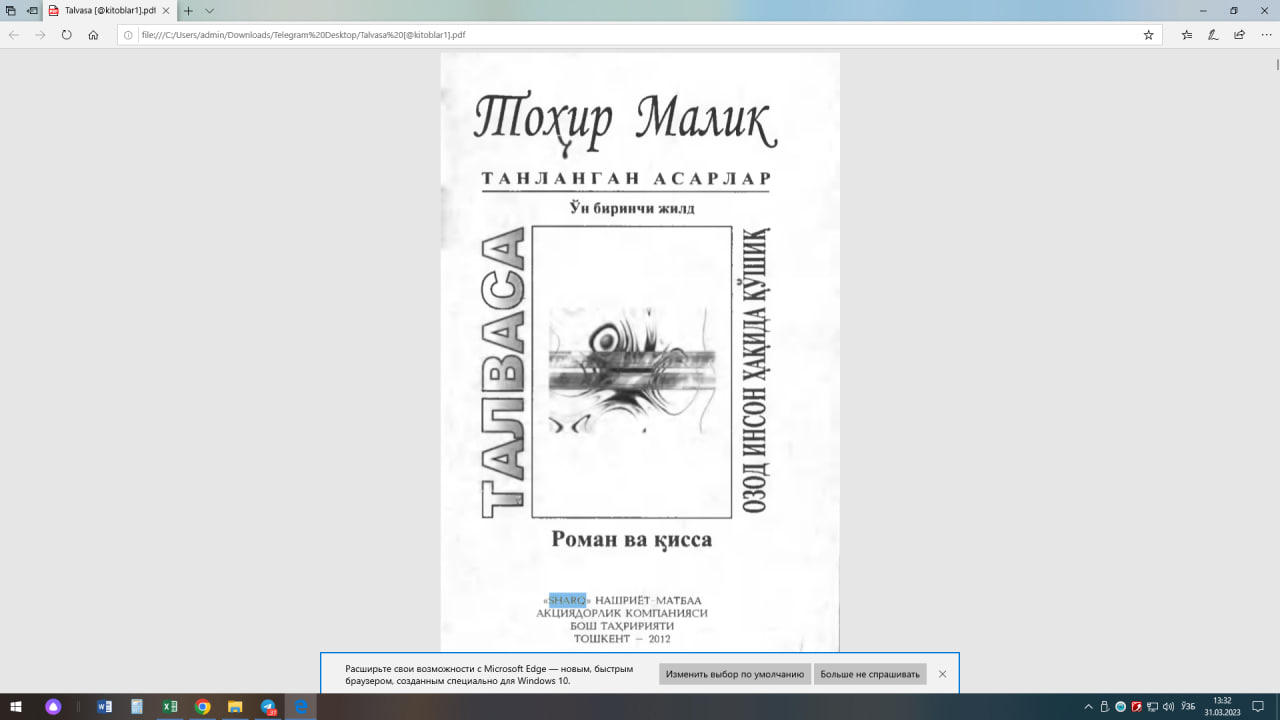
Task: Open the Settings and more menu
Action: pyautogui.click(x=1265, y=34)
